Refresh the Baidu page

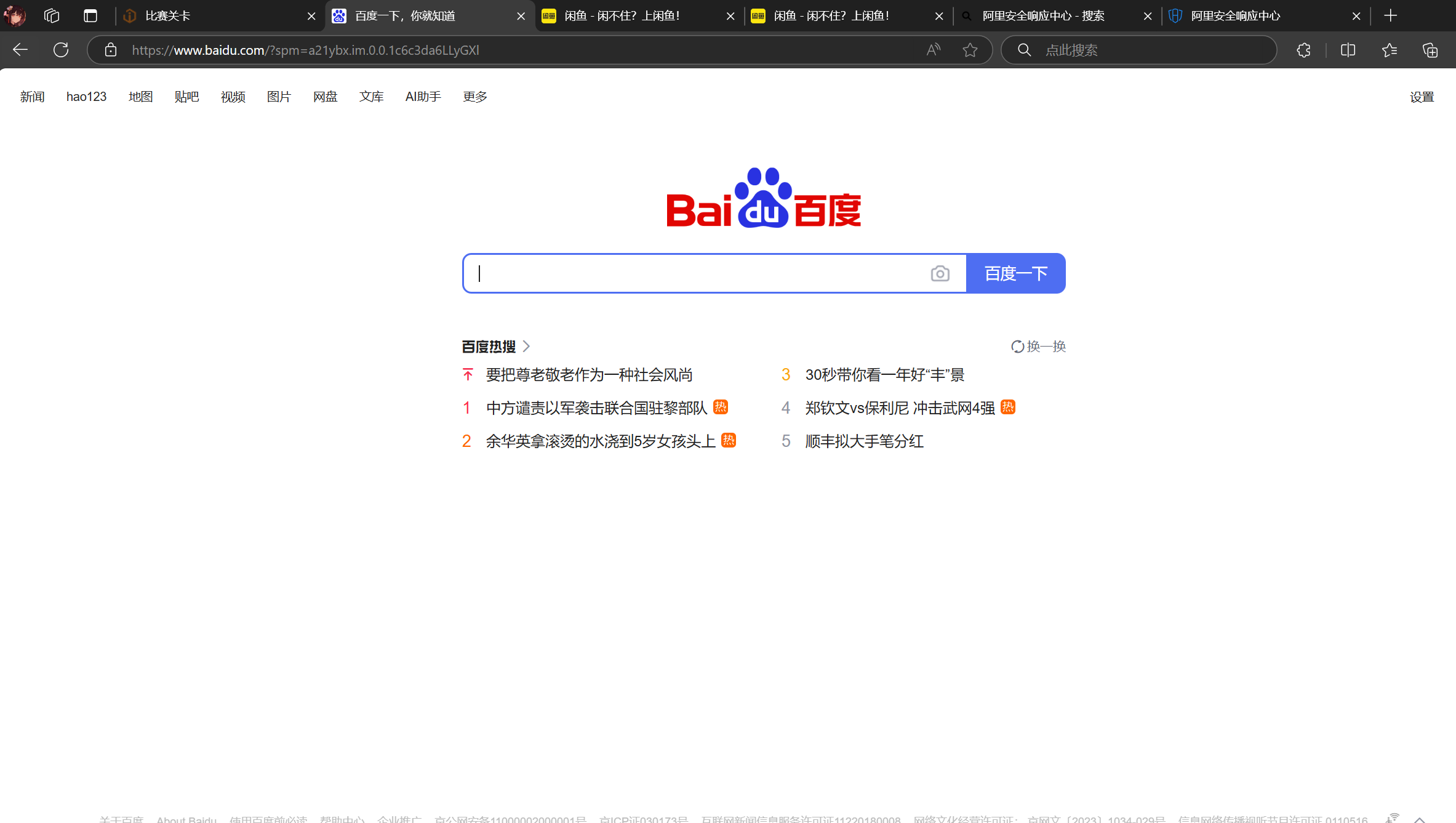click(x=61, y=50)
